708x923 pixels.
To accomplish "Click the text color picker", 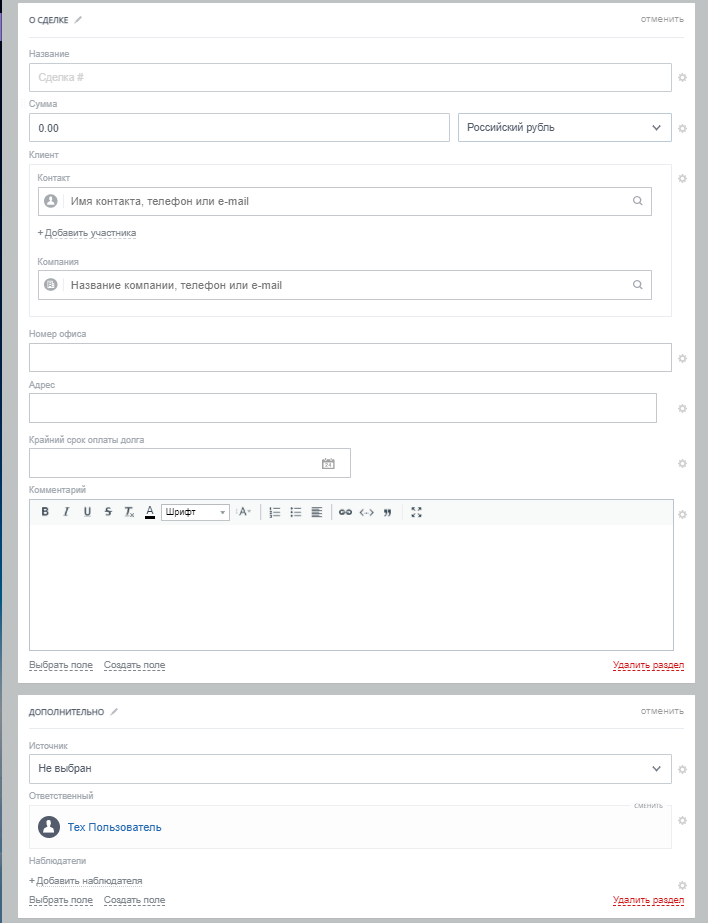I will click(x=150, y=512).
